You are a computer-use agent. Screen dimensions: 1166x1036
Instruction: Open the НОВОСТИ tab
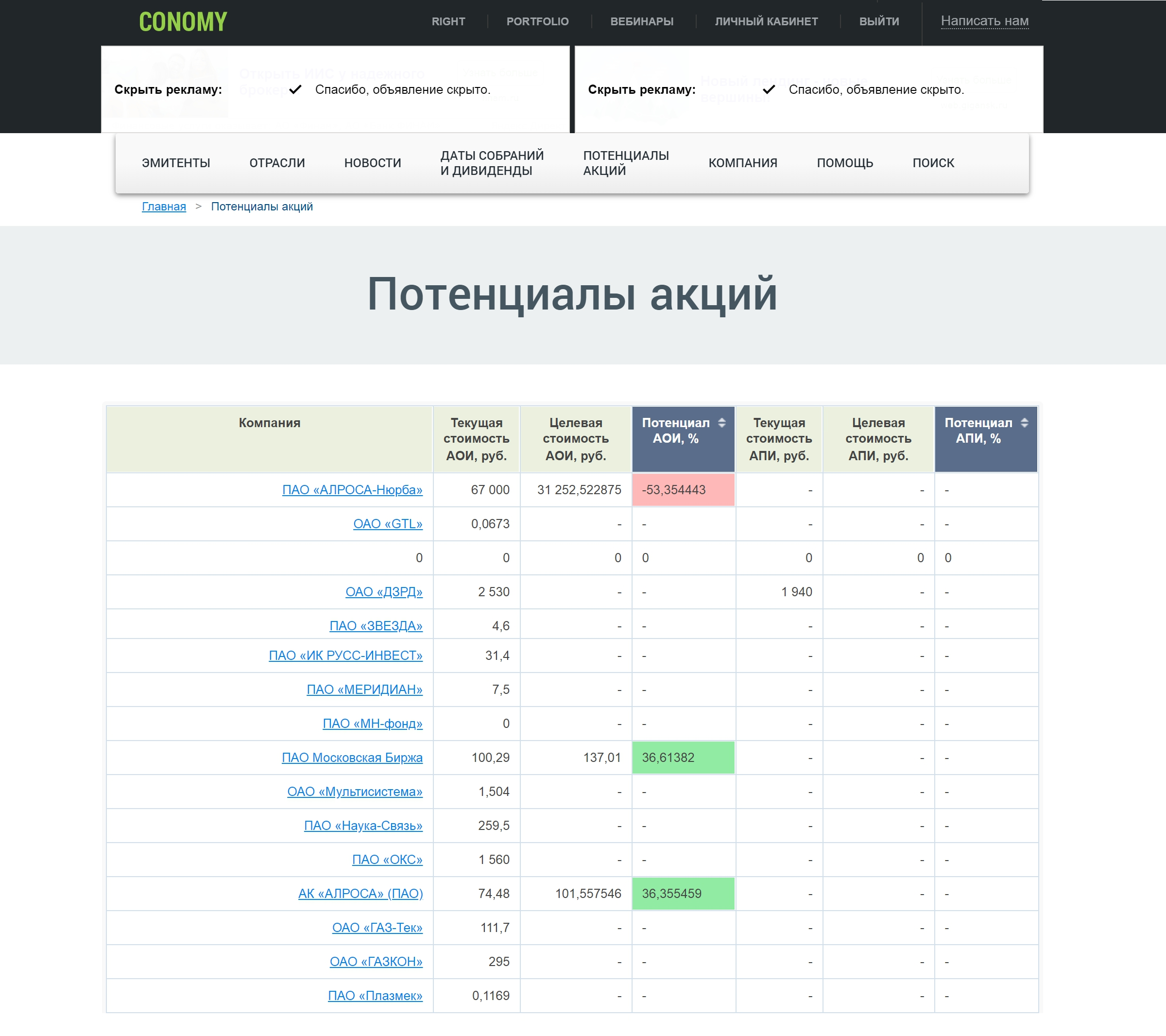373,163
